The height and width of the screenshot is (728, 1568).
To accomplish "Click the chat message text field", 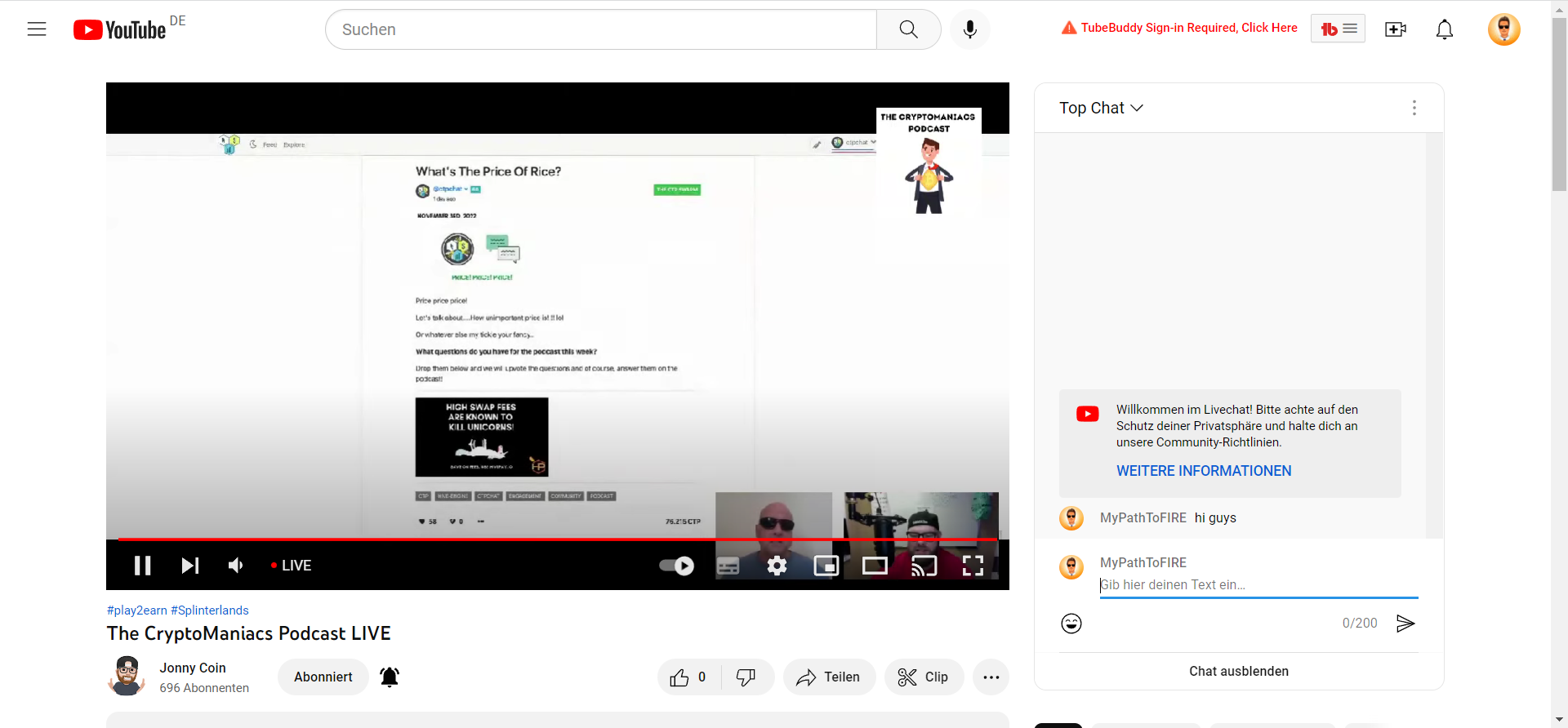I will (x=1258, y=585).
